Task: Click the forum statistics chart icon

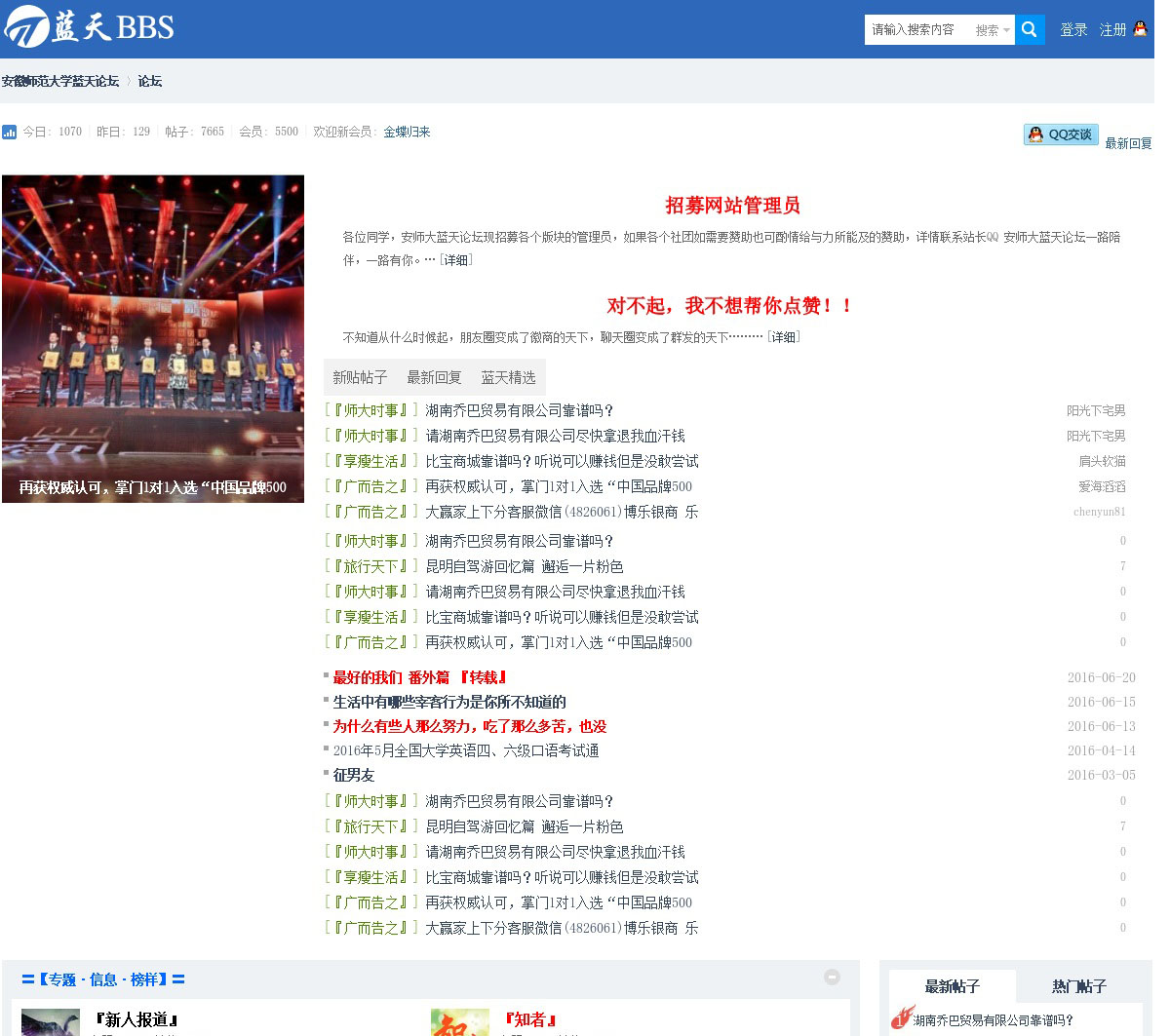Action: click(10, 132)
